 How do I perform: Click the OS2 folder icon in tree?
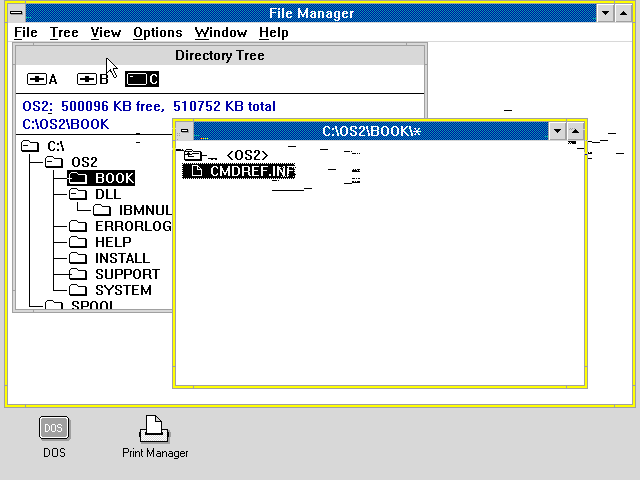click(53, 162)
